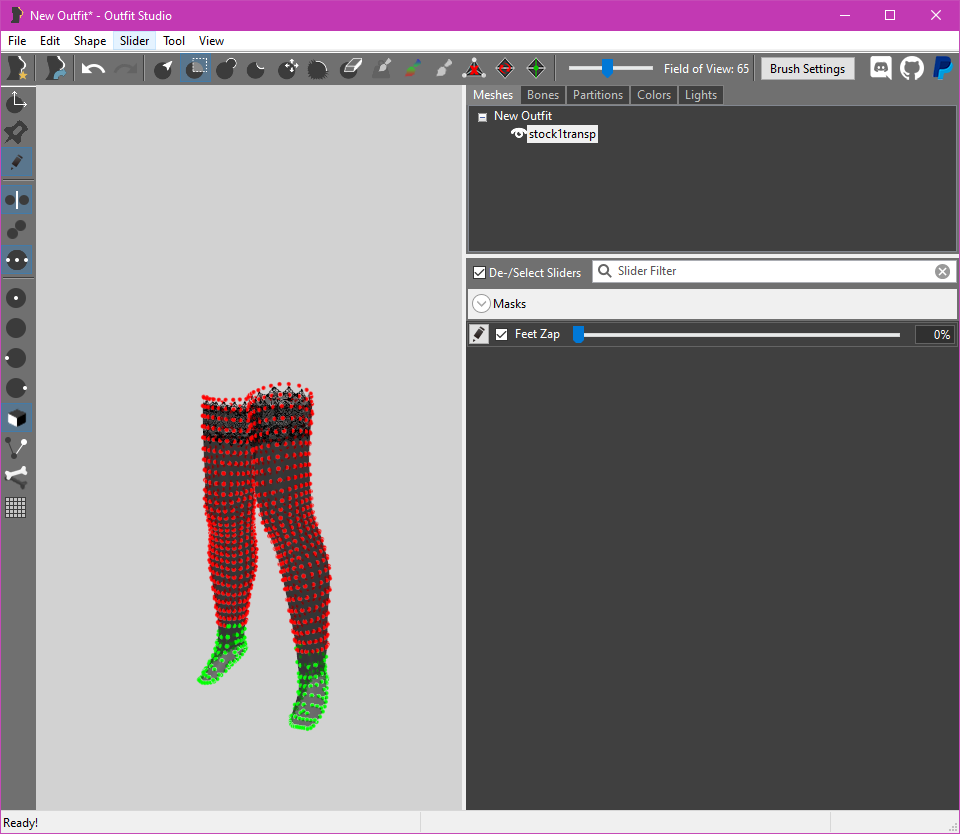Uncheck the Feet Zap checkbox

[x=501, y=334]
